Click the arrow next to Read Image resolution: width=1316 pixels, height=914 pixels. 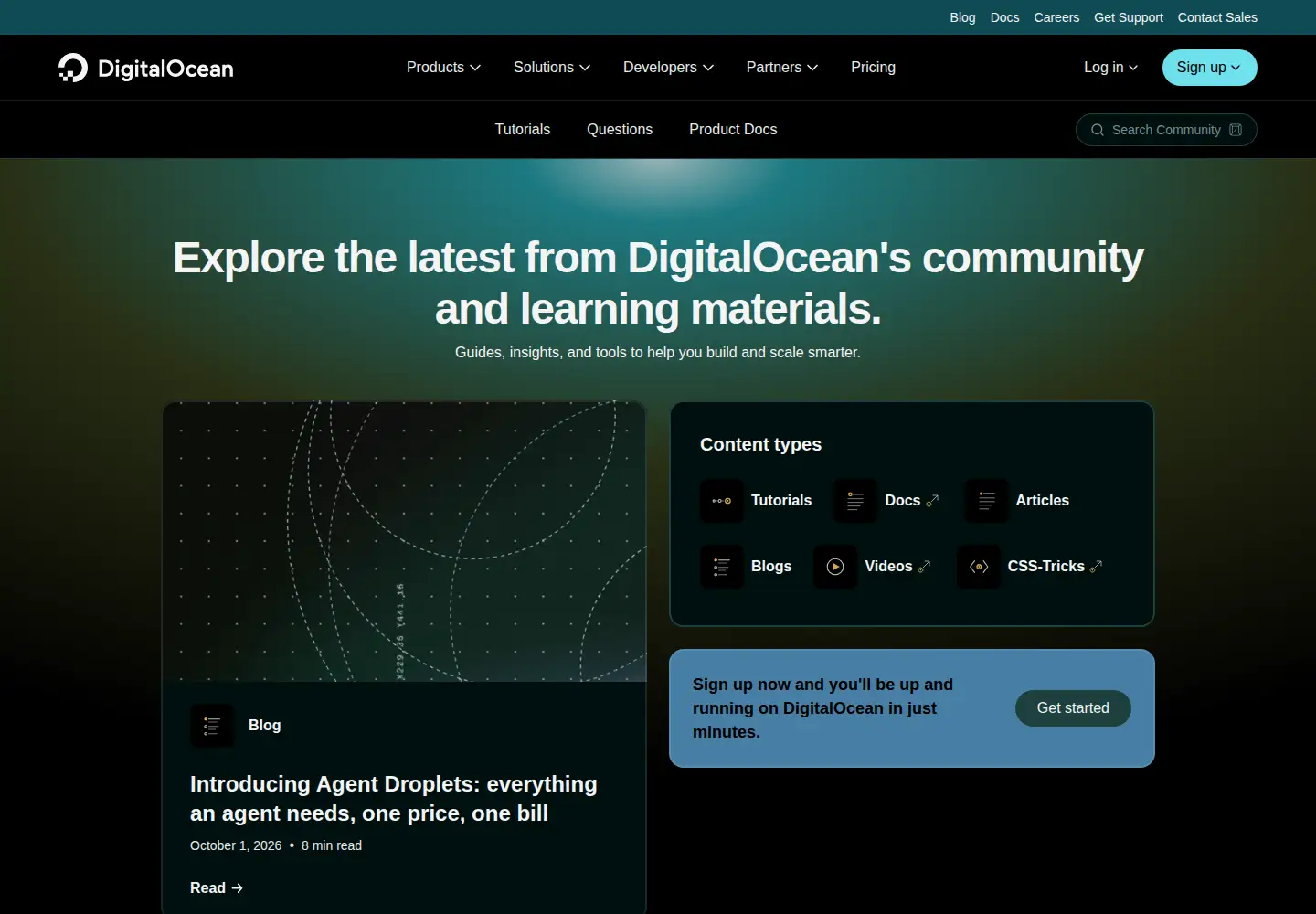(238, 888)
